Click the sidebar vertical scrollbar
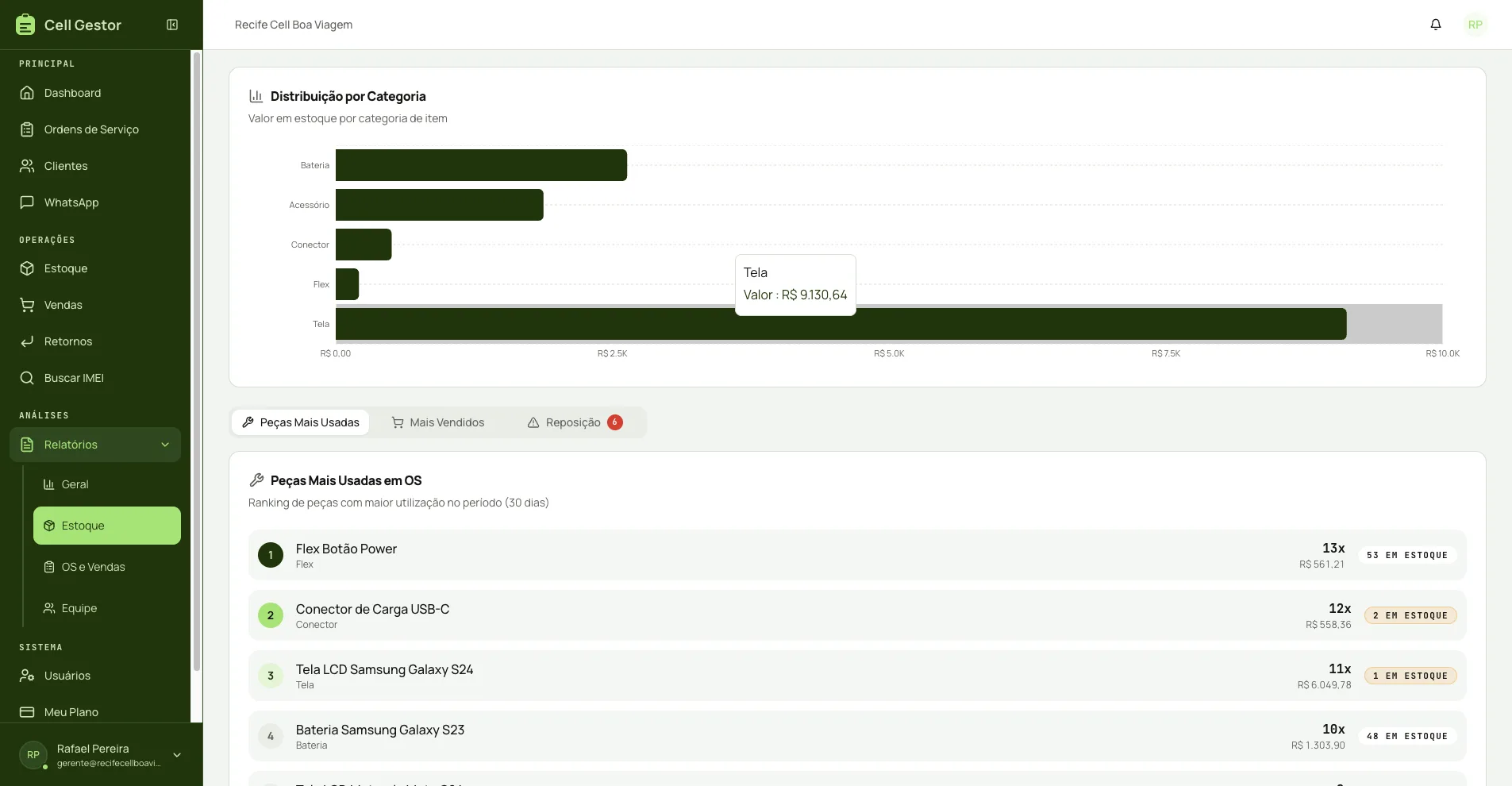1512x786 pixels. coord(197,361)
